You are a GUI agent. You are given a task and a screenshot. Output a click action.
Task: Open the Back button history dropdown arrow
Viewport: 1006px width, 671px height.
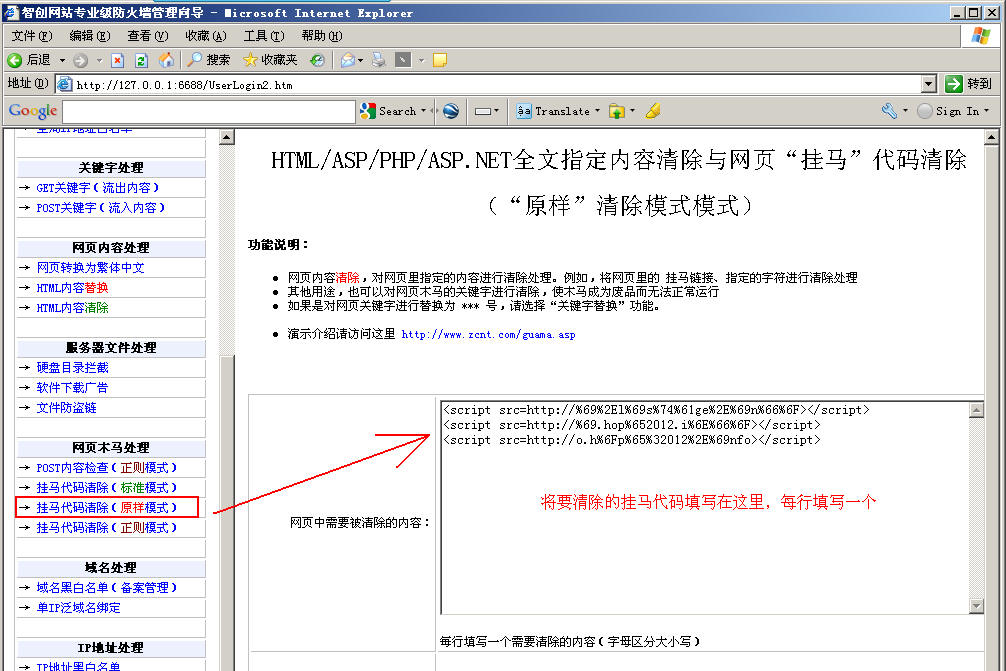tap(62, 60)
